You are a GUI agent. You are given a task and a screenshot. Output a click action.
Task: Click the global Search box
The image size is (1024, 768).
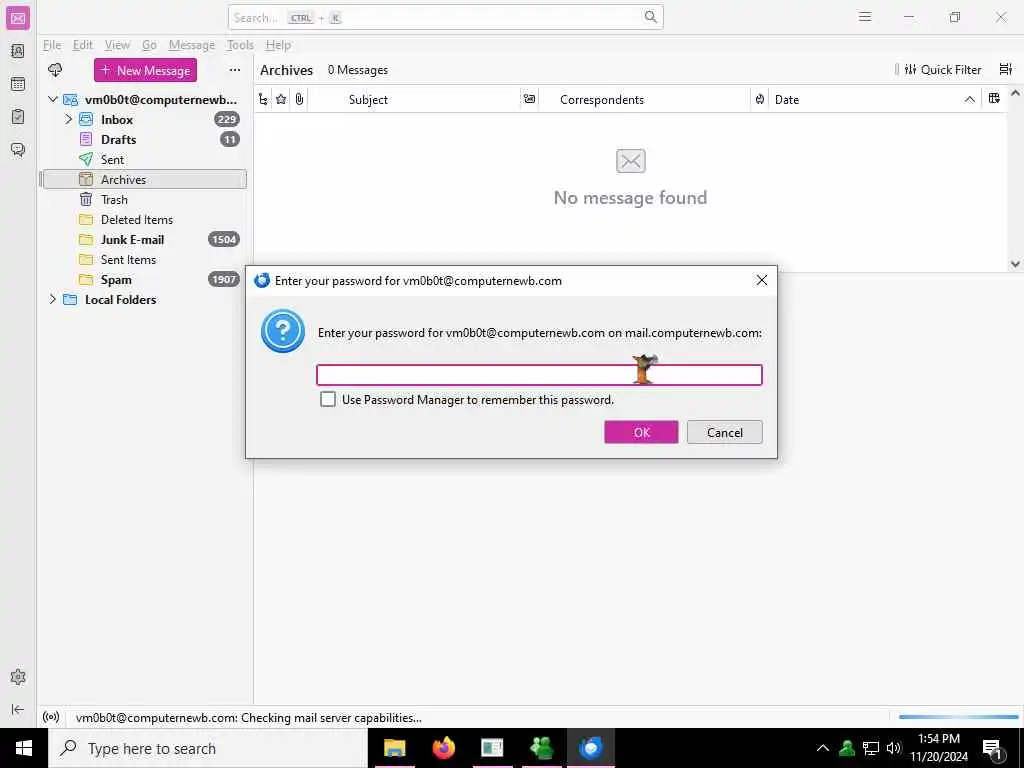pos(445,18)
